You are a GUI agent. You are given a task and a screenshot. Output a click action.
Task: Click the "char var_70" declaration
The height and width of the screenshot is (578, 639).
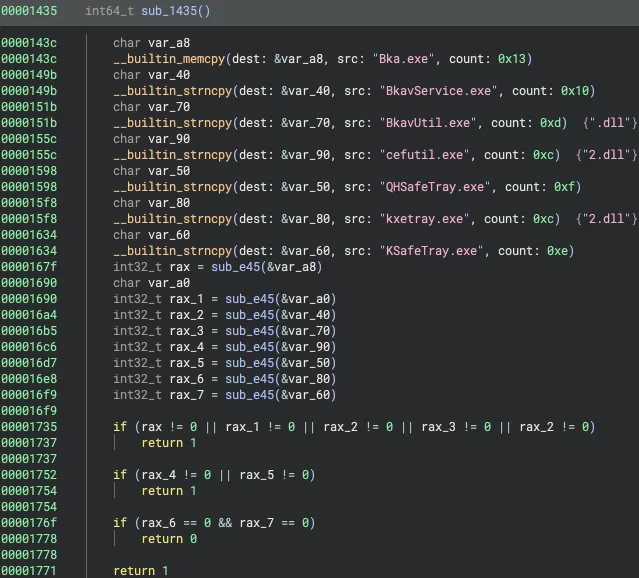click(152, 107)
